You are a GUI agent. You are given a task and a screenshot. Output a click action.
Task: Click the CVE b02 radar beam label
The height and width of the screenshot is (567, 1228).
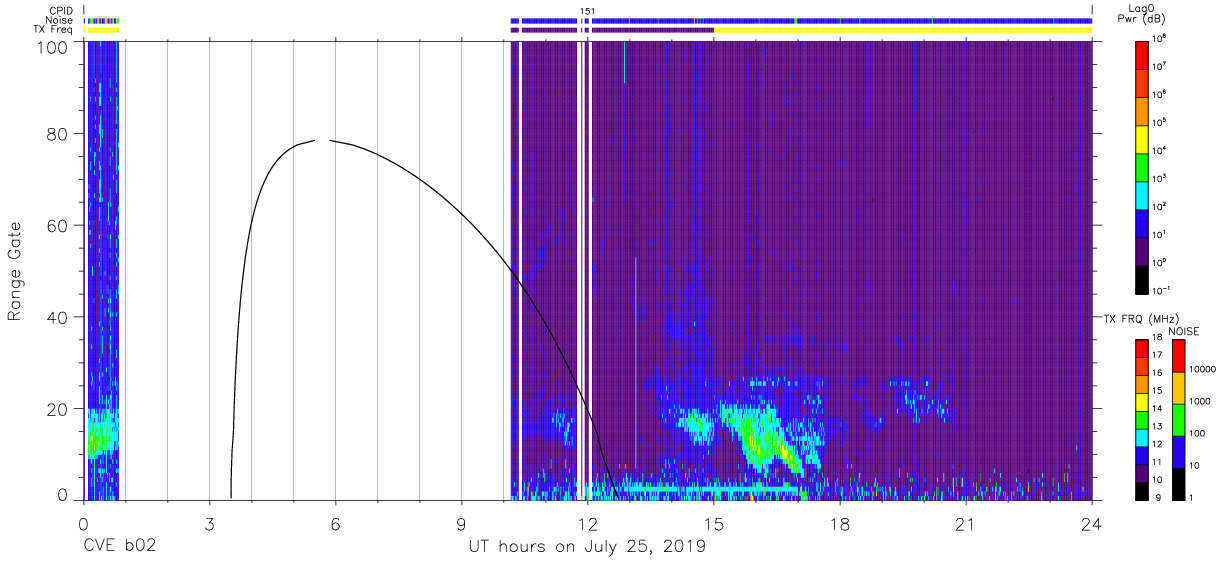click(118, 547)
